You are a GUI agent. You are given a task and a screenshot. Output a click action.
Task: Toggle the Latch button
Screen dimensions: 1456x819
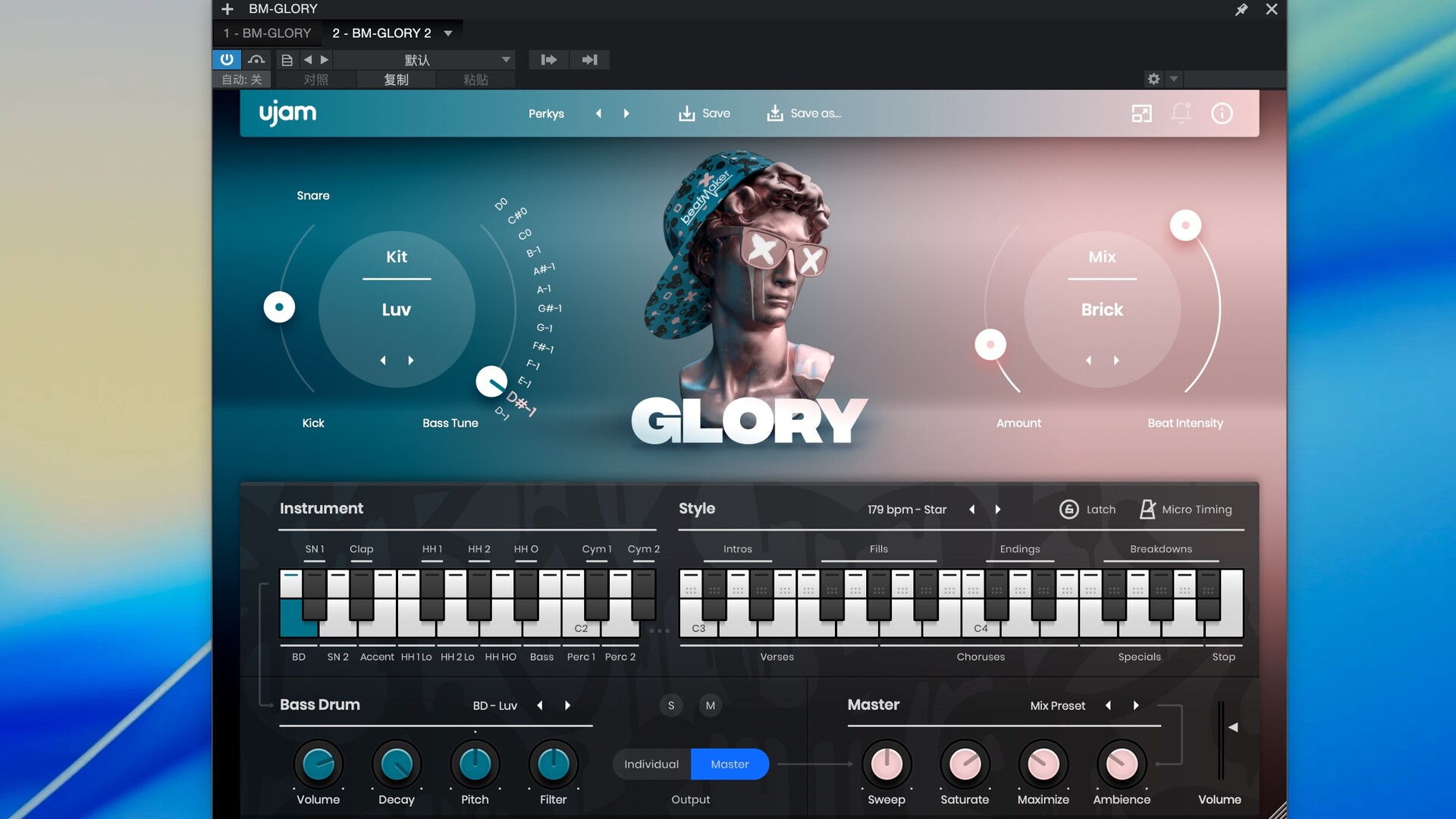click(1087, 510)
